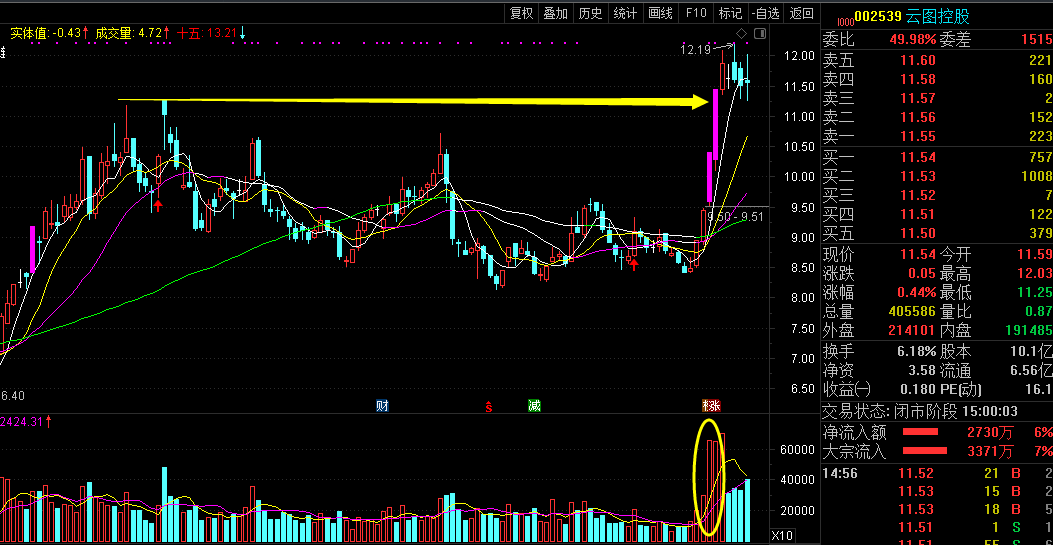Click the 买一 price 11.54
This screenshot has height=545, width=1053.
tap(917, 158)
